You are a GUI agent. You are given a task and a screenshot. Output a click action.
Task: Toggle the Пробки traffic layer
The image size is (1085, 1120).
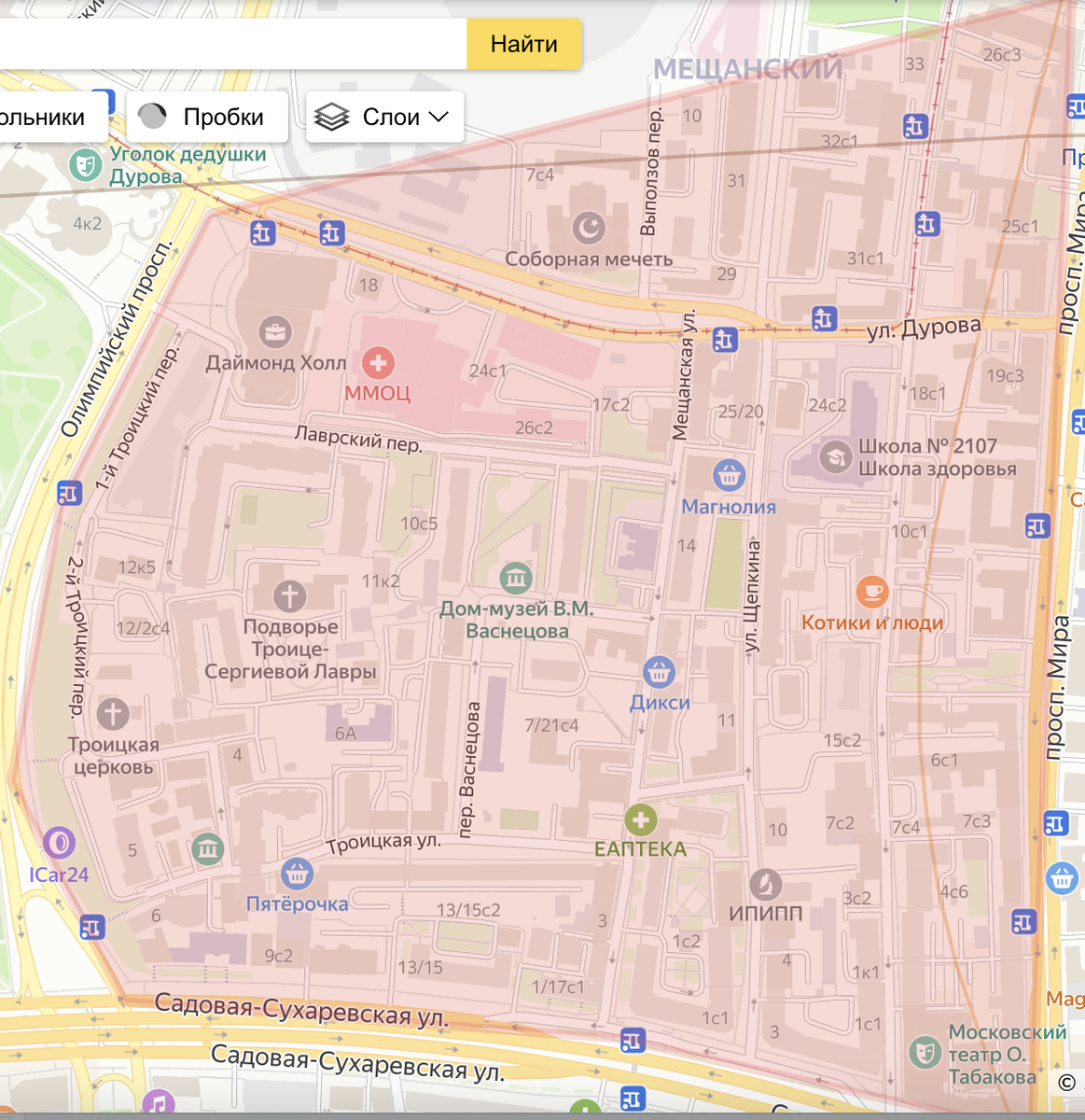point(207,117)
